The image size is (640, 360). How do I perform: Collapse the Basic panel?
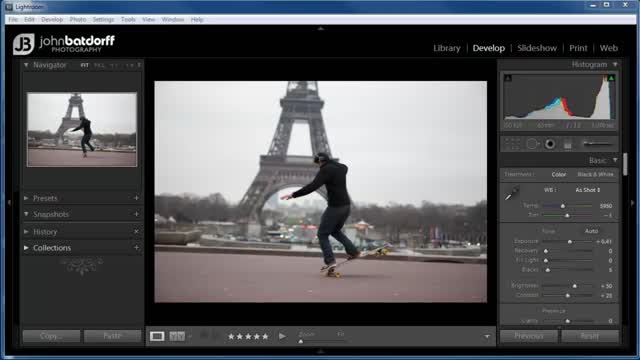615,160
